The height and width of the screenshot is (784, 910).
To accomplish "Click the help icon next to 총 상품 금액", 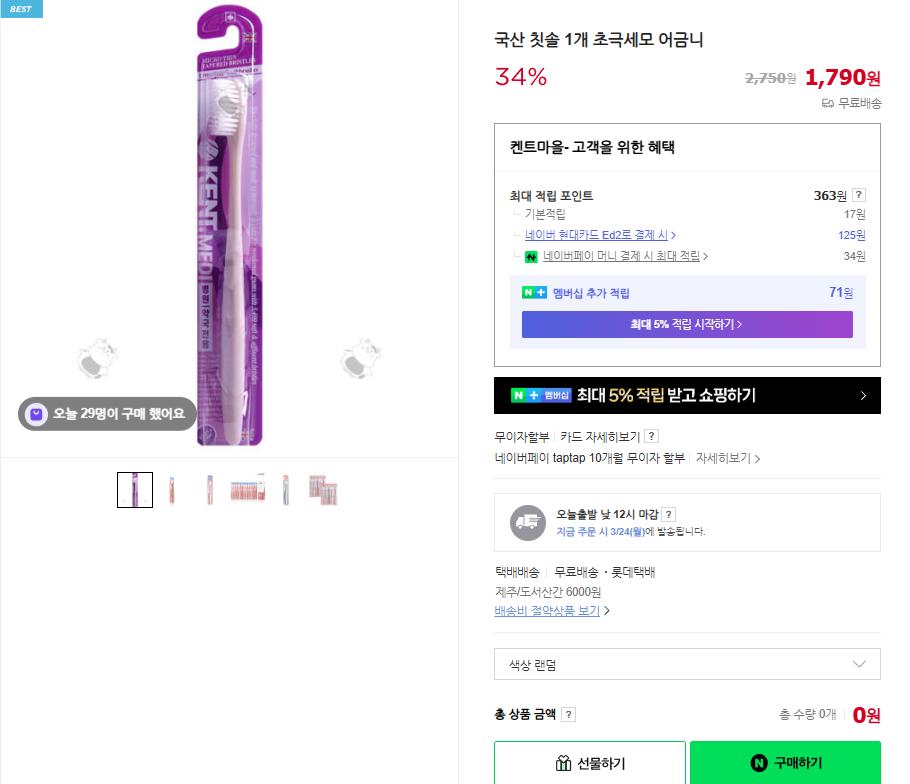I will [x=568, y=714].
